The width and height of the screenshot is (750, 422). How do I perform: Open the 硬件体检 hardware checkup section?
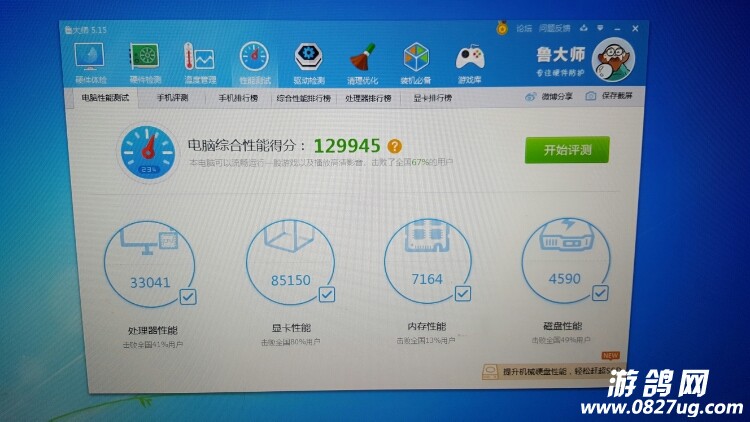[90, 63]
